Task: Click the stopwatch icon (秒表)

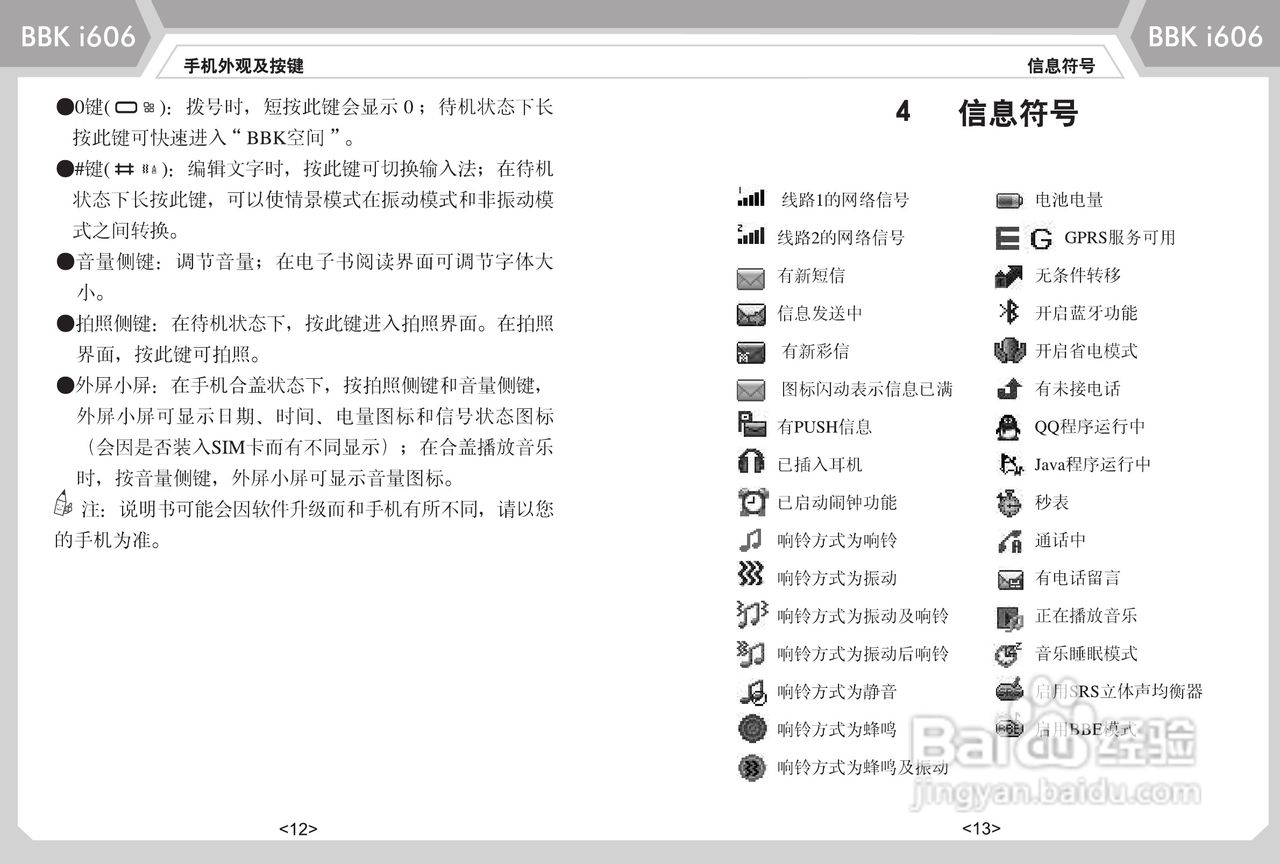Action: pyautogui.click(x=1009, y=502)
